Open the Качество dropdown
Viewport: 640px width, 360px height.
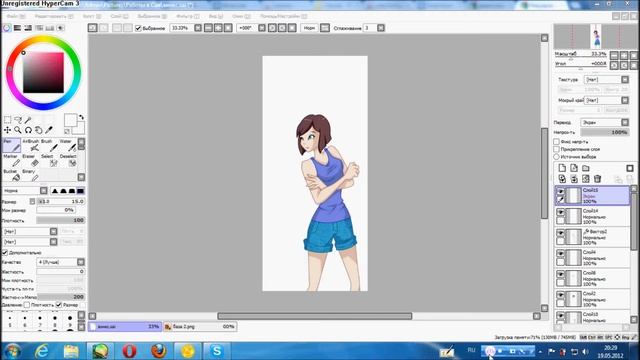[x=60, y=262]
